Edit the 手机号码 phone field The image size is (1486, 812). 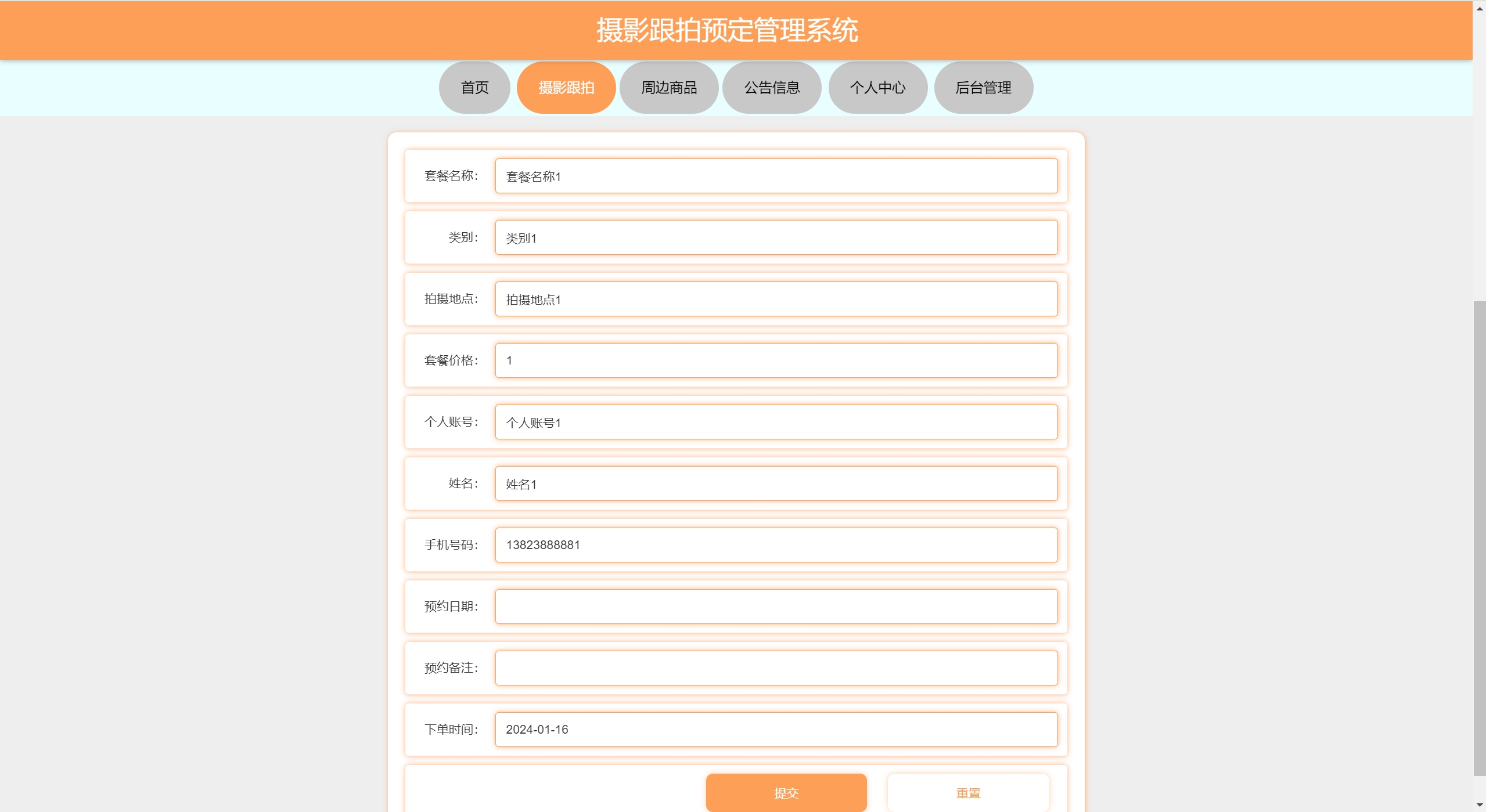tap(776, 545)
